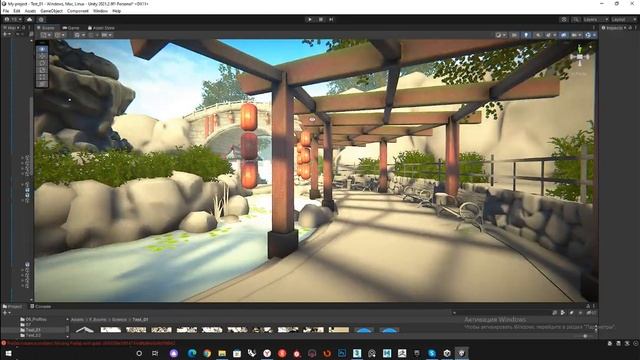Select the Rotate tool in scene overlay
This screenshot has width=640, height=360.
[42, 63]
